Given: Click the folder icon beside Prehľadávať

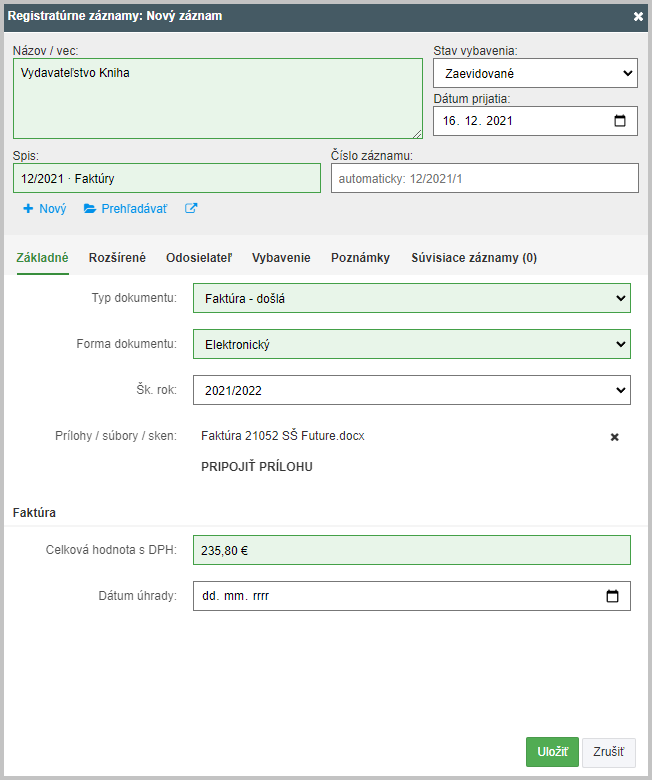Looking at the screenshot, I should (90, 208).
